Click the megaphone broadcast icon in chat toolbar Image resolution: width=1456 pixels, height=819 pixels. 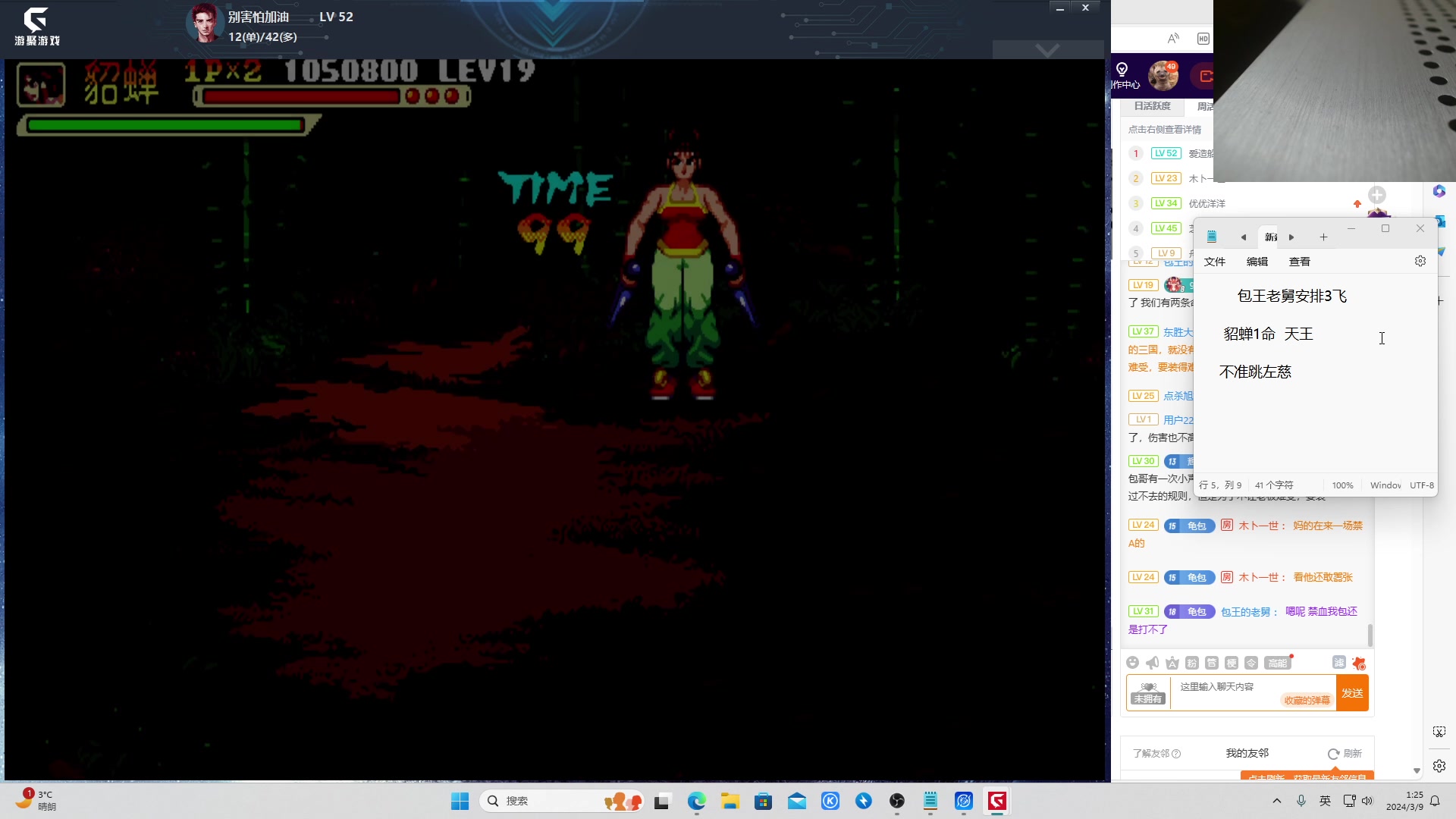click(x=1152, y=663)
